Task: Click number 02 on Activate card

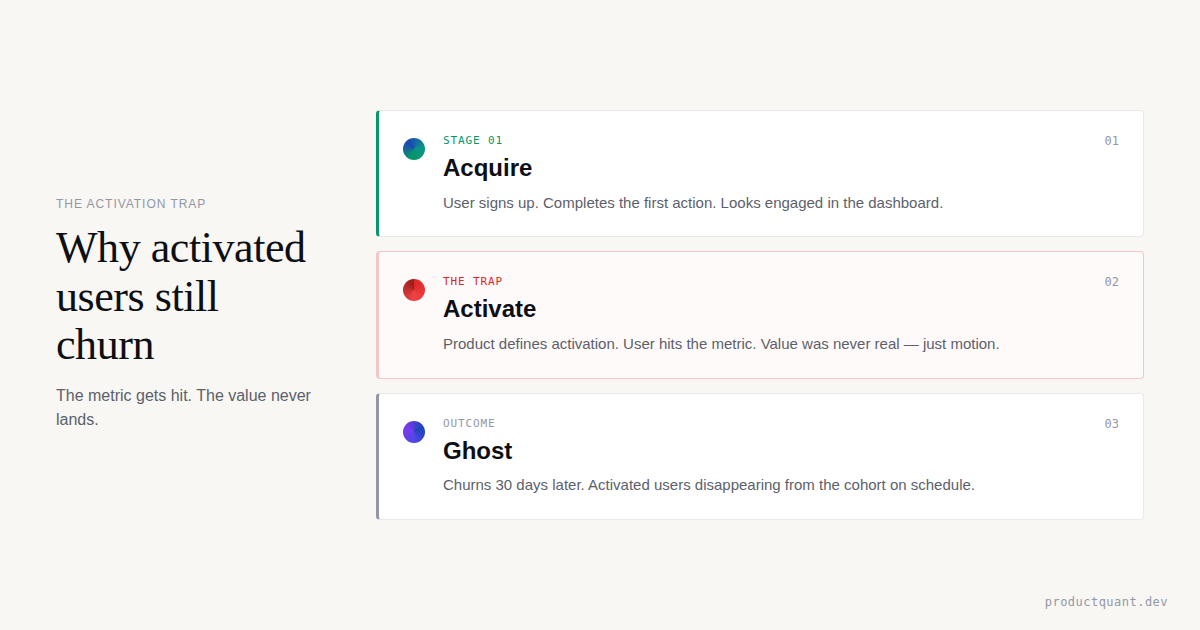Action: 1111,282
